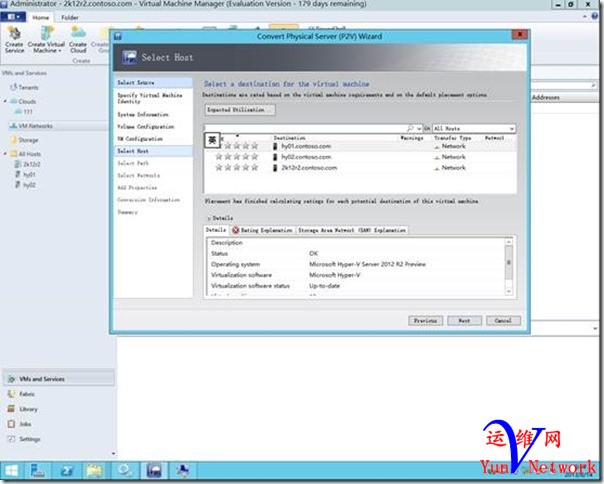Select destination hy02.contoso.com row
This screenshot has height=484, width=604.
[360, 157]
